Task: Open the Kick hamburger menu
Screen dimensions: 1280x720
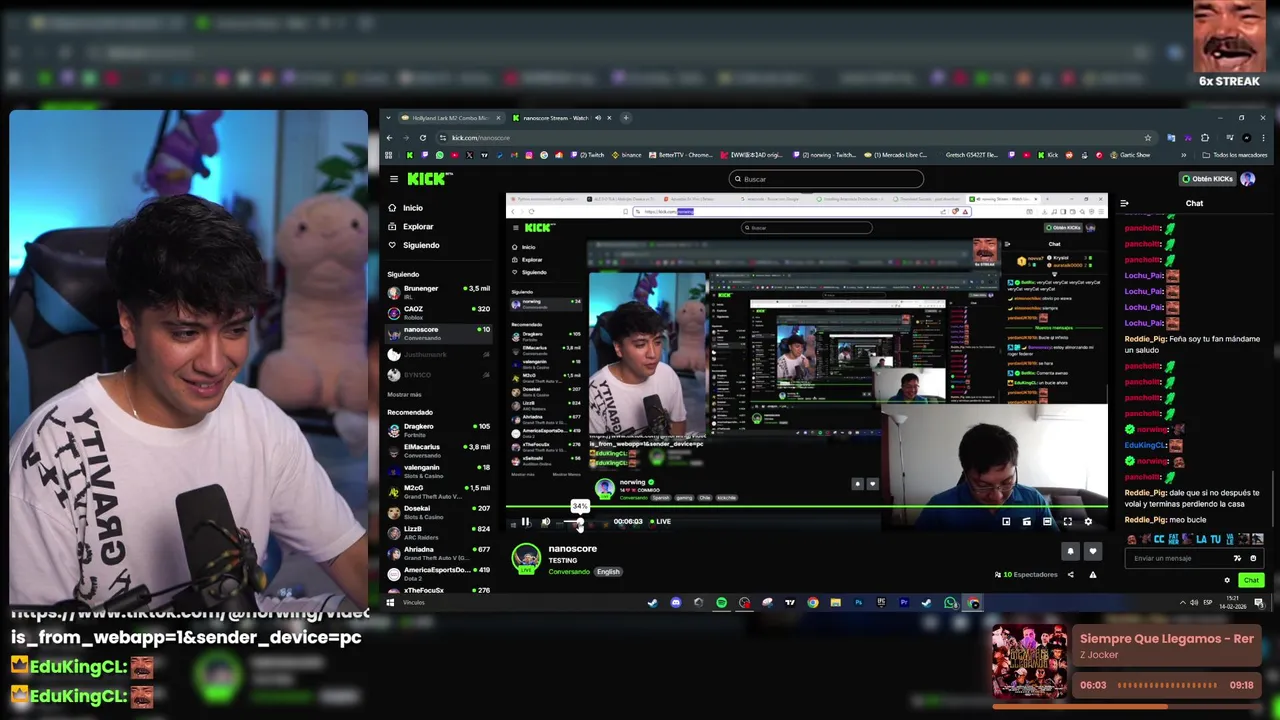Action: 394,179
